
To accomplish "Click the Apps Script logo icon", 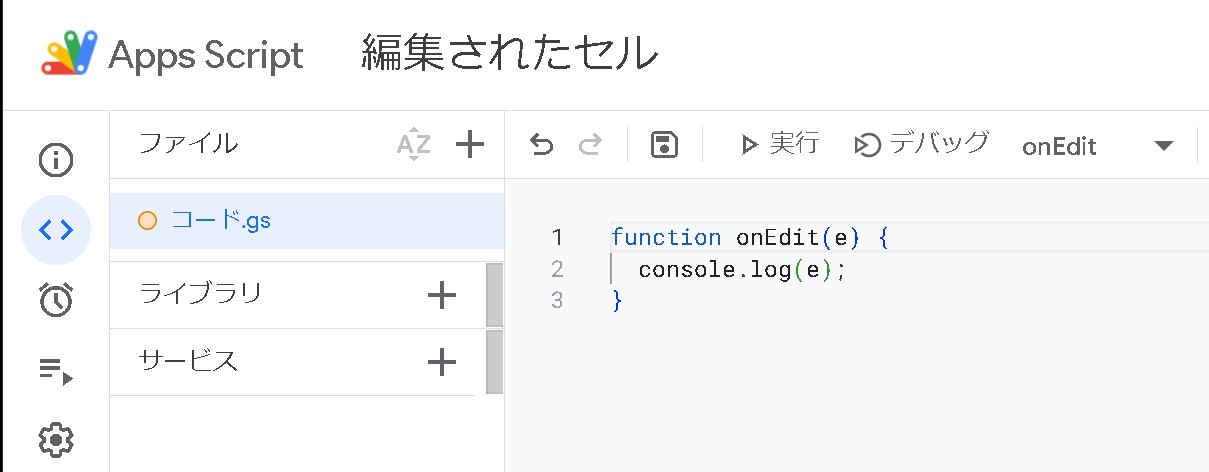I will coord(69,53).
